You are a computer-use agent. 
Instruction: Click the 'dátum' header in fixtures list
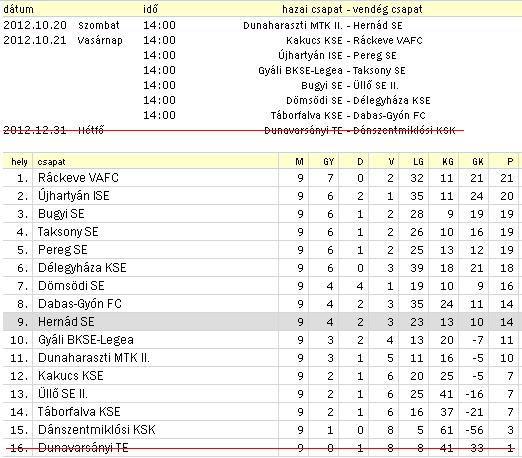[x=19, y=9]
